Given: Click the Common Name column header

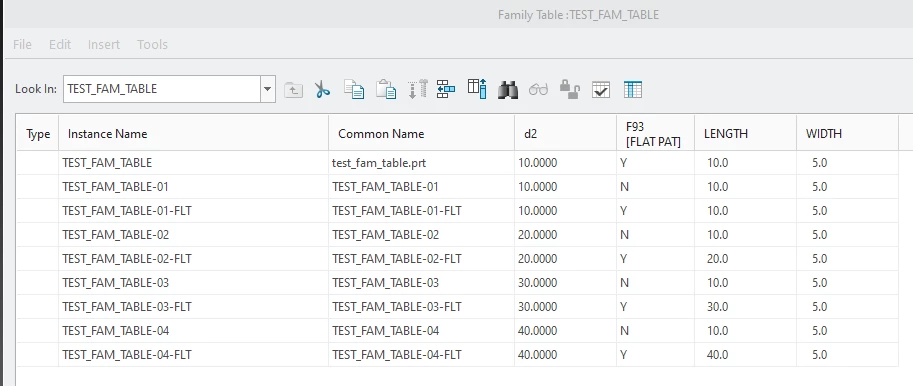Looking at the screenshot, I should pyautogui.click(x=422, y=134).
